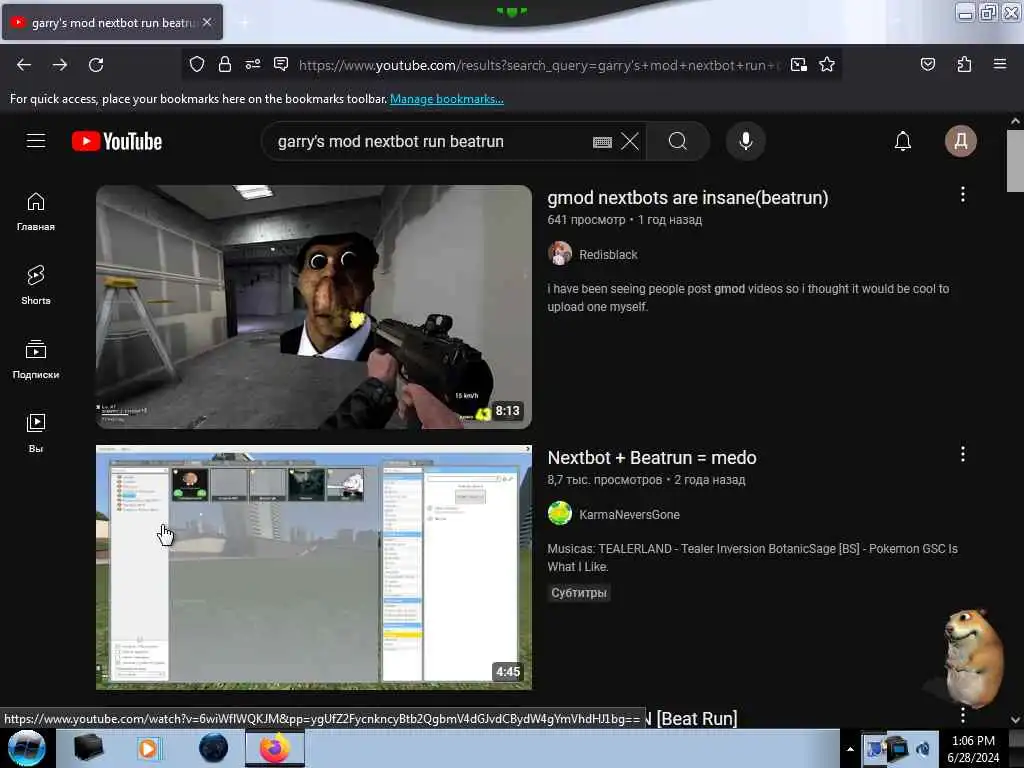Go to the YouTube home logo
Viewport: 1024px width, 768px height.
pos(117,141)
